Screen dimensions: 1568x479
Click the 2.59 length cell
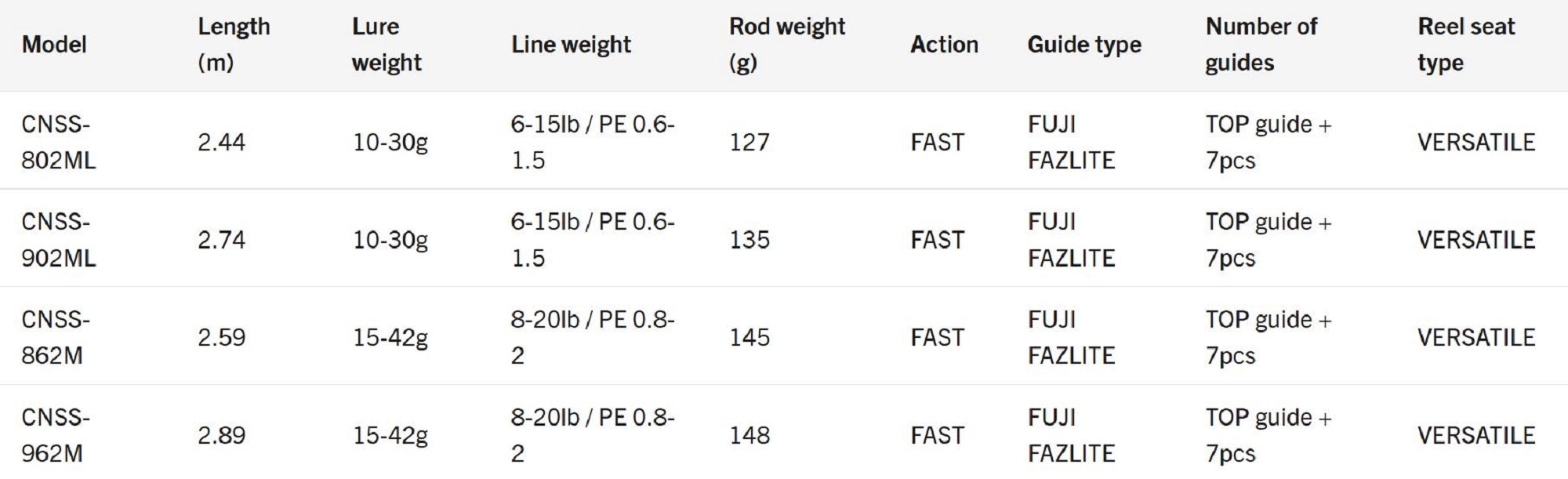pyautogui.click(x=221, y=337)
